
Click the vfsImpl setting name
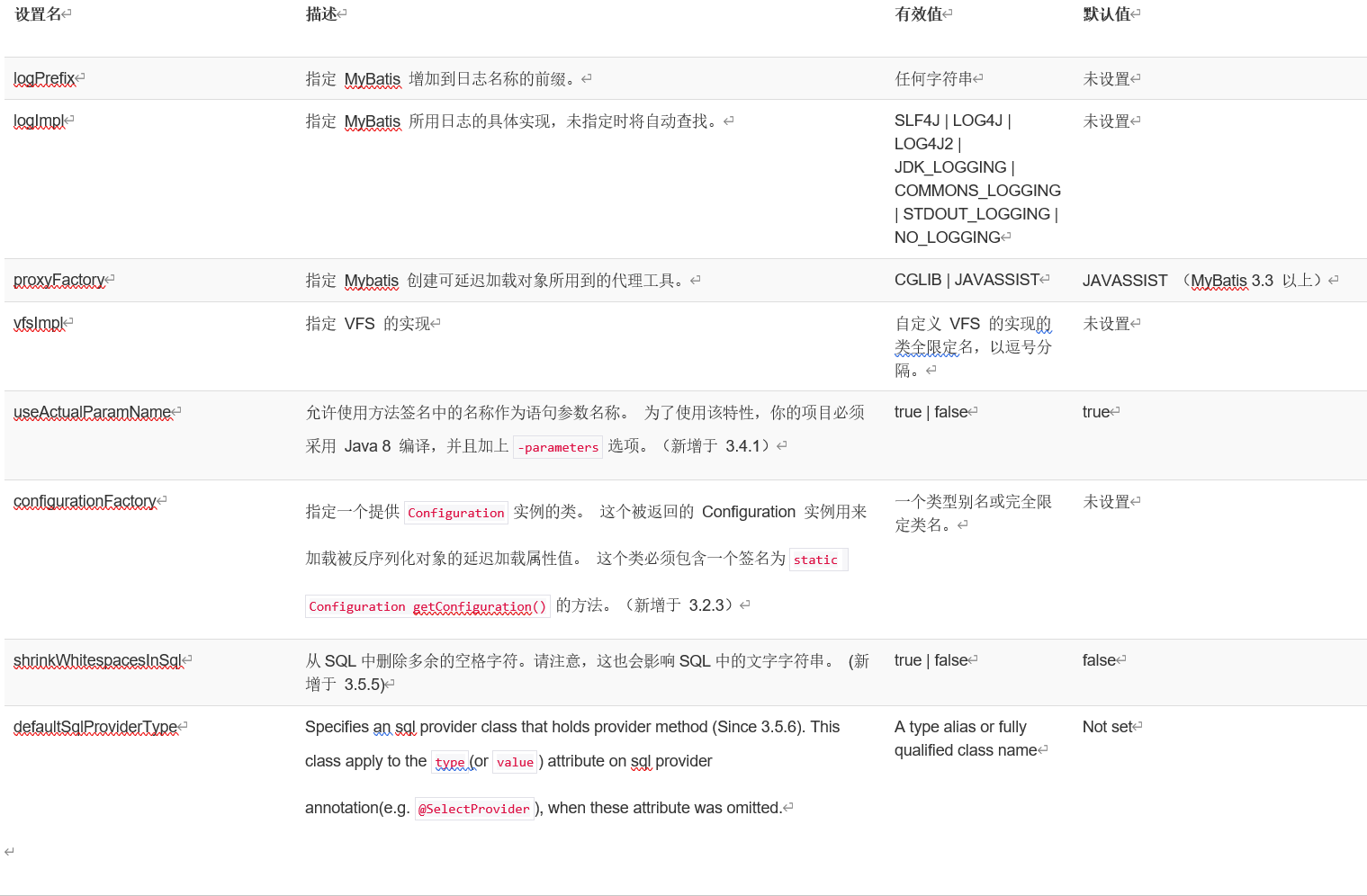38,323
